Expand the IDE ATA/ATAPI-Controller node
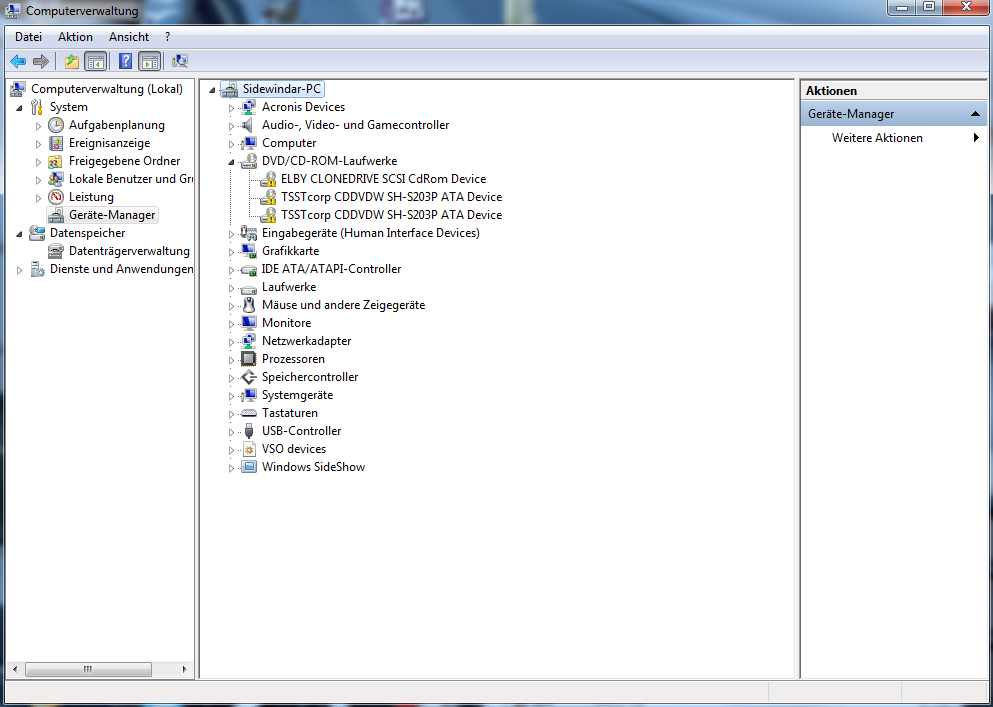This screenshot has height=707, width=993. click(231, 269)
